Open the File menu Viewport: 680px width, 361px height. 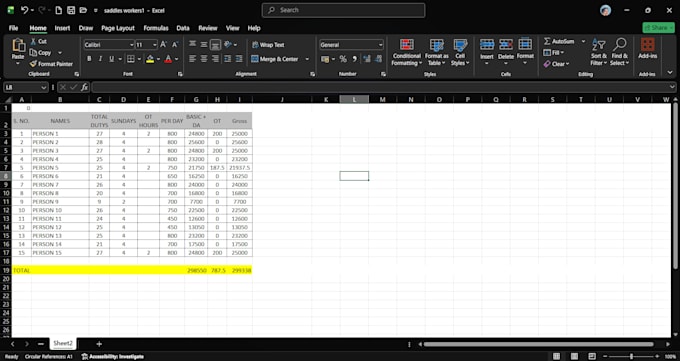click(x=13, y=28)
